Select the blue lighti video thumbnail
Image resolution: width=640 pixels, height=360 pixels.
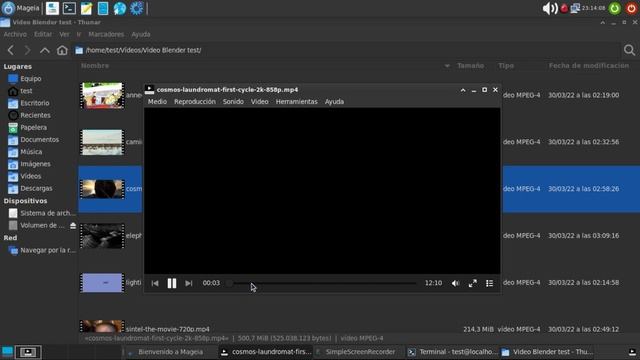(102, 282)
